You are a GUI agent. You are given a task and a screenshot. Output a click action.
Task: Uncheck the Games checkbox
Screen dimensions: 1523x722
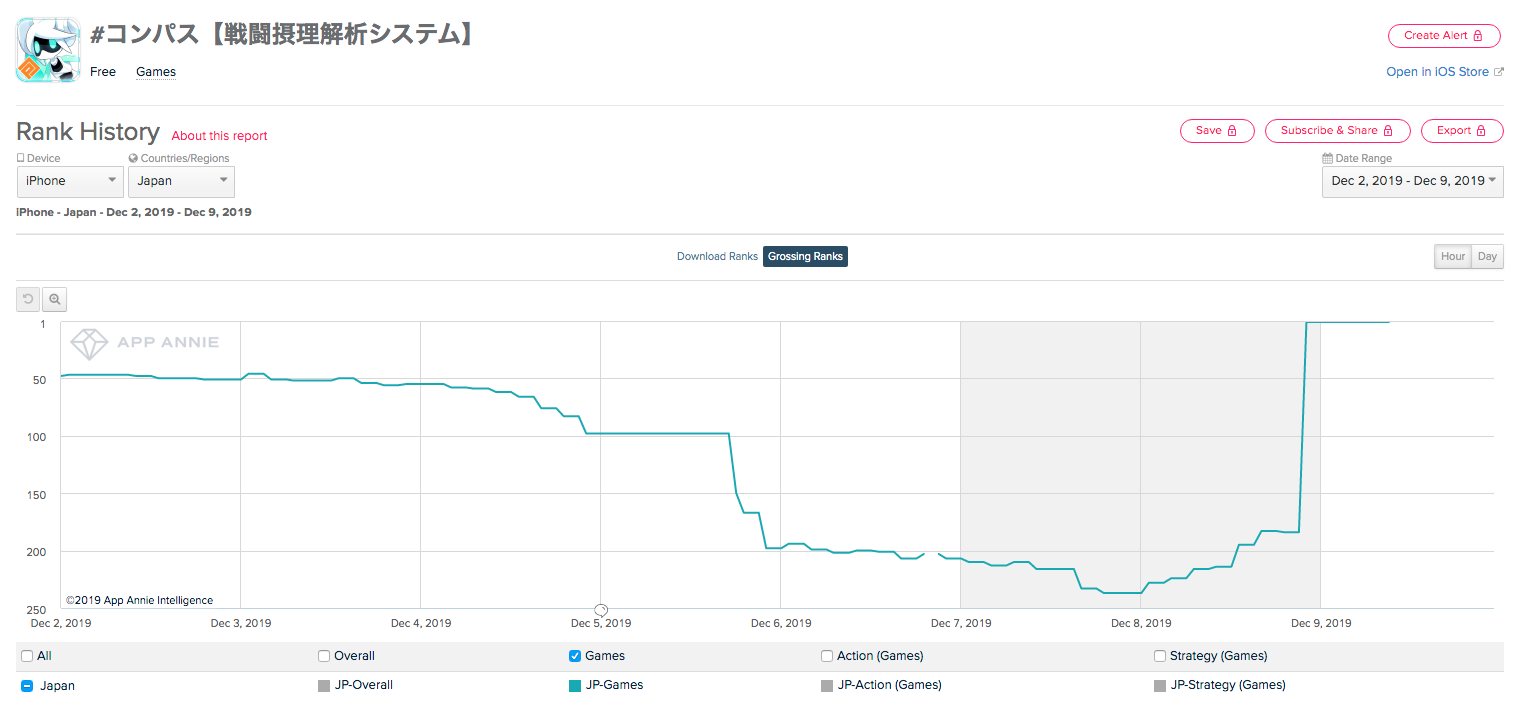(x=575, y=656)
